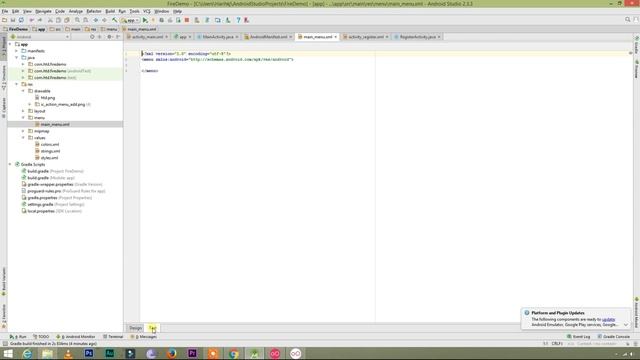Screen dimensions: 640x360
Task: Click the Help question mark toolbar icon
Action: tap(238, 20)
